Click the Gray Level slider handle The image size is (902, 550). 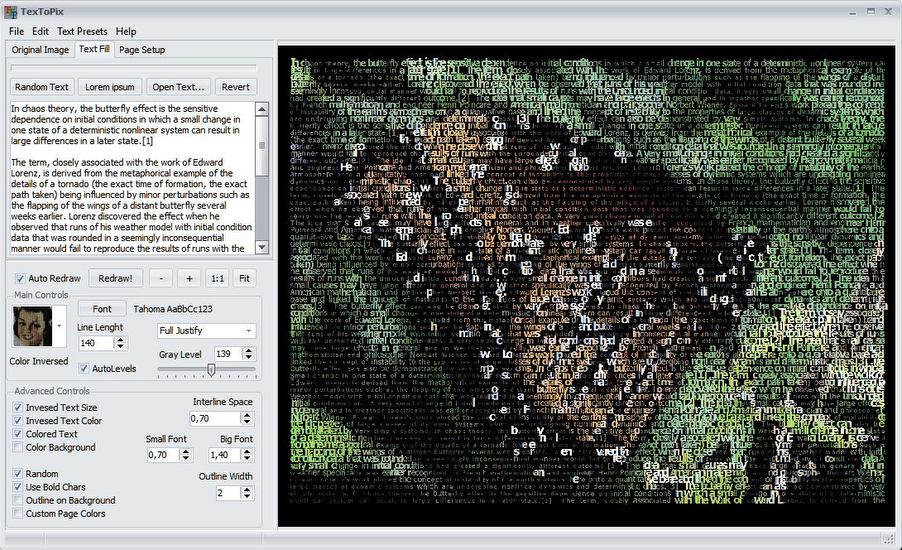click(x=211, y=369)
